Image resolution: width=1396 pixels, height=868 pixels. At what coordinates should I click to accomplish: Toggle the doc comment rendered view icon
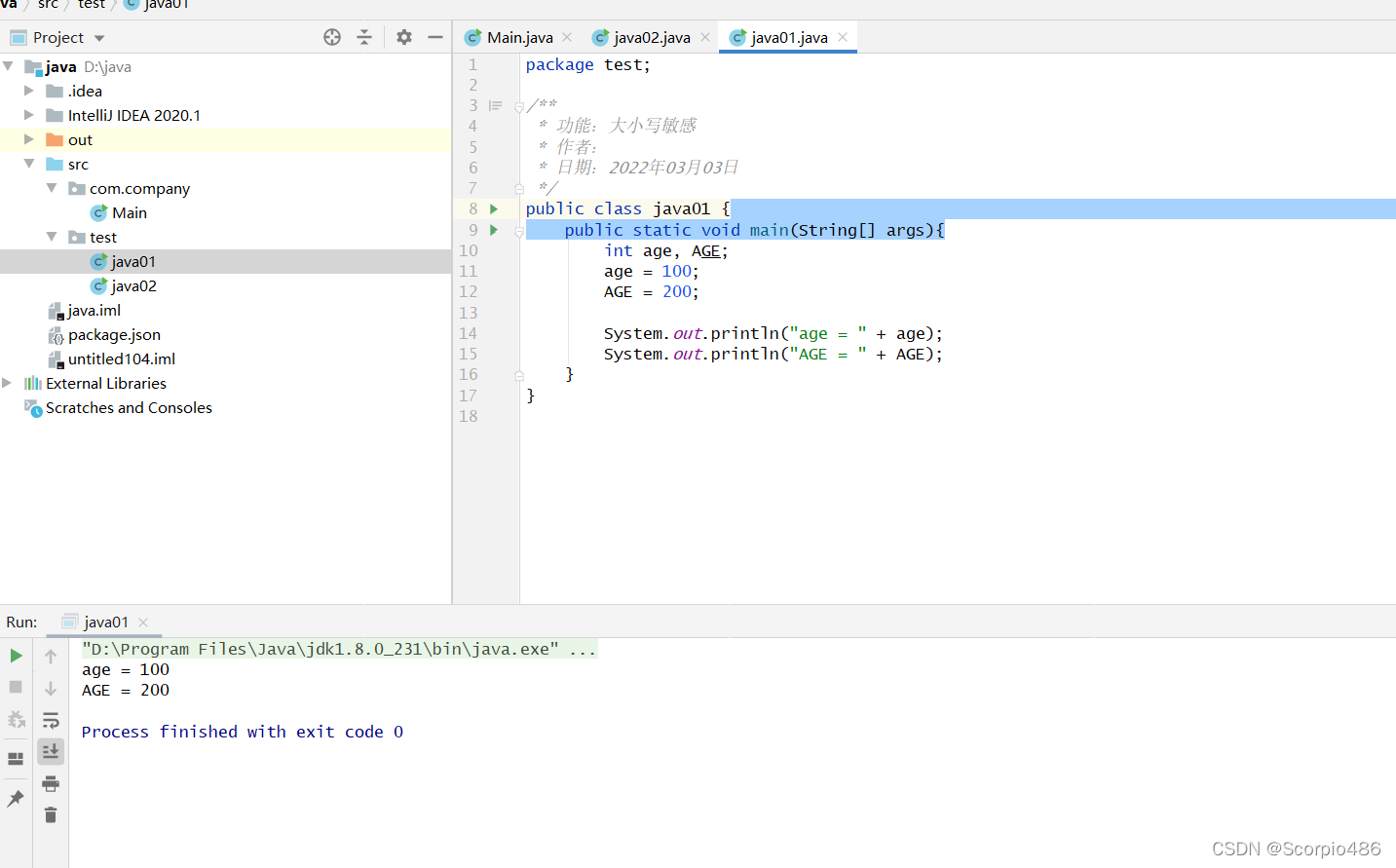point(495,105)
